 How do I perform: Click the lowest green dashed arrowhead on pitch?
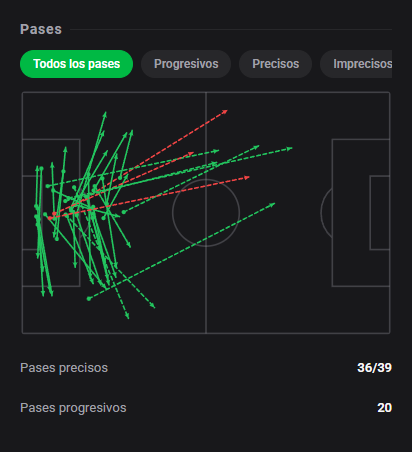coord(127,316)
